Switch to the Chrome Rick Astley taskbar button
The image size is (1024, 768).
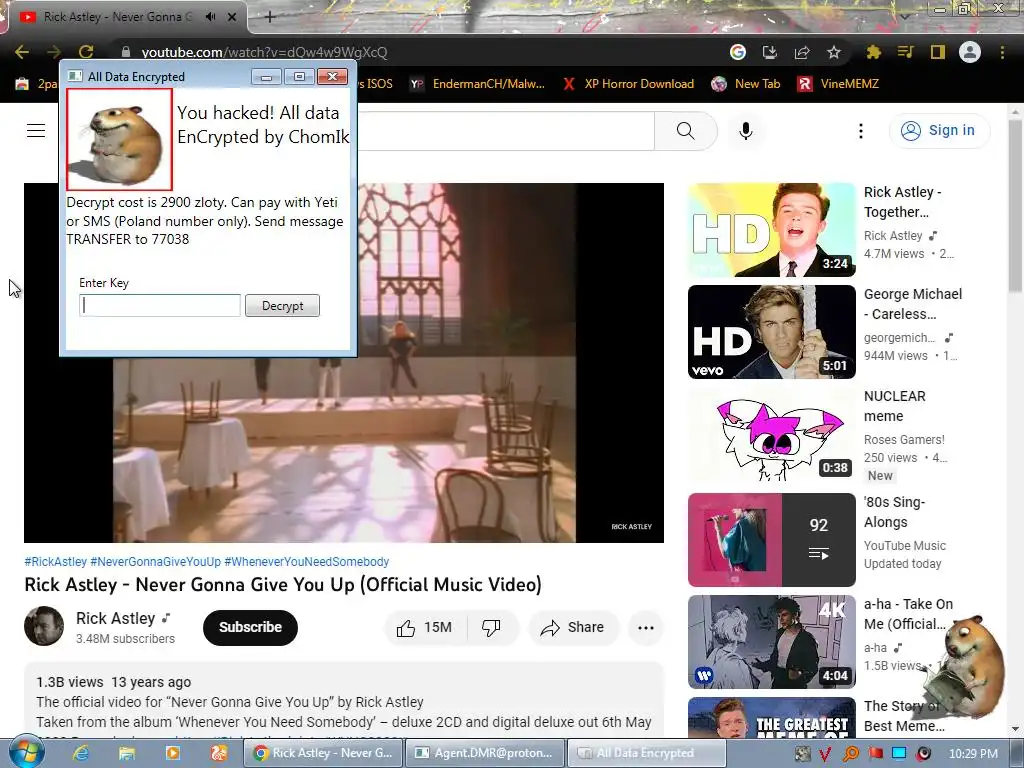[324, 753]
